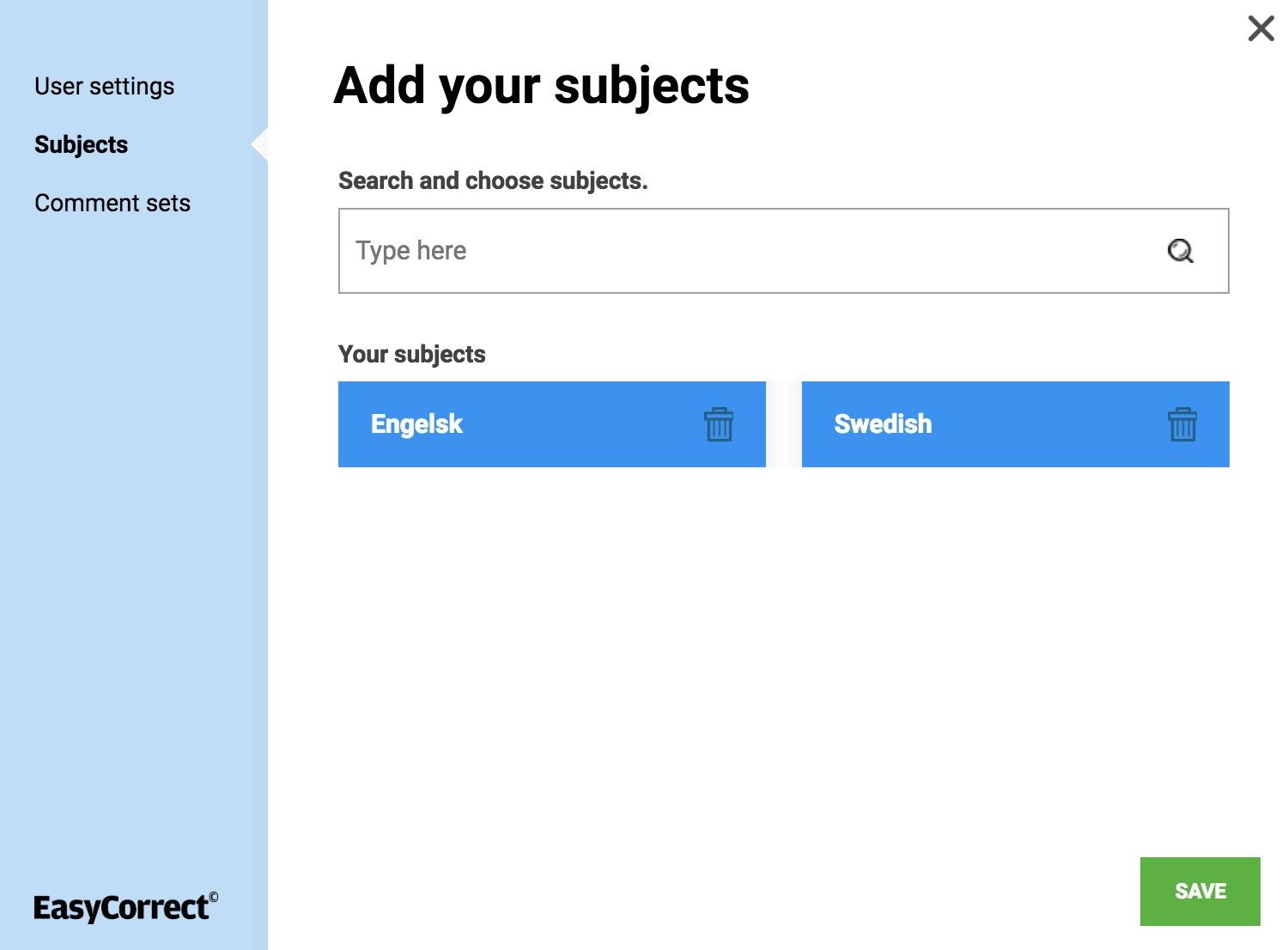The width and height of the screenshot is (1288, 950).
Task: Click the Add your subjects heading
Action: (x=541, y=86)
